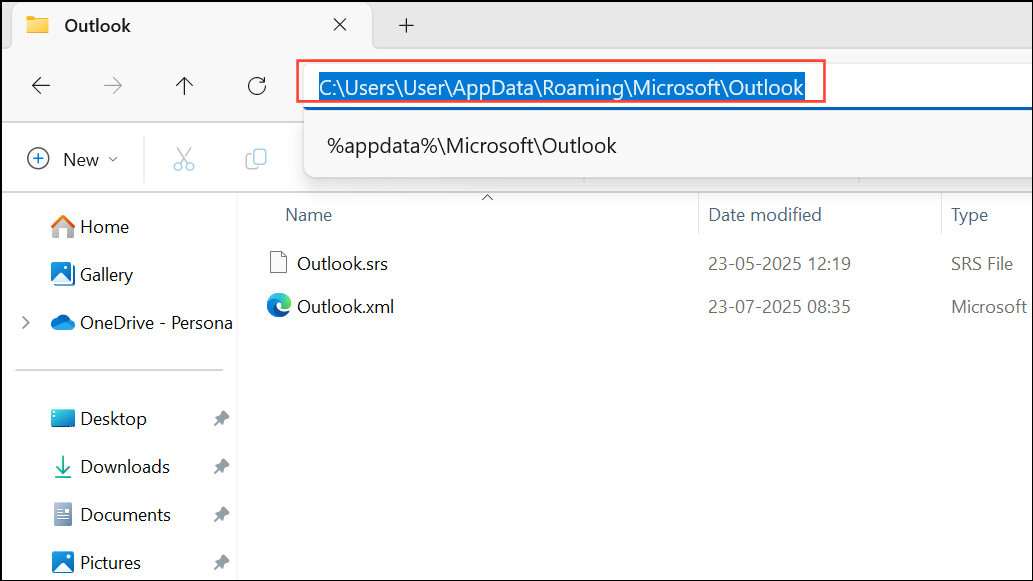Sort files by Type column
This screenshot has width=1033, height=581.
coord(969,215)
